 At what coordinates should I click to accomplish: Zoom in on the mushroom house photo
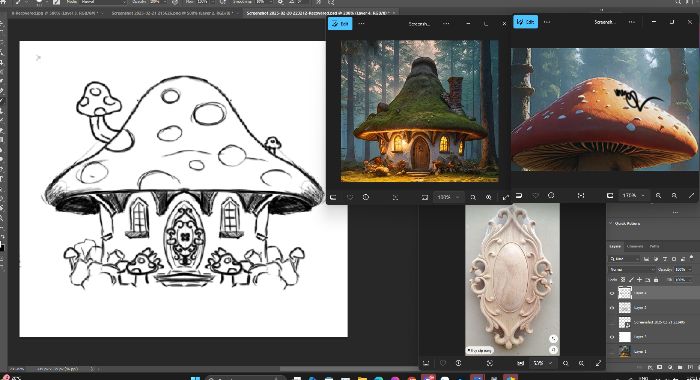(489, 197)
